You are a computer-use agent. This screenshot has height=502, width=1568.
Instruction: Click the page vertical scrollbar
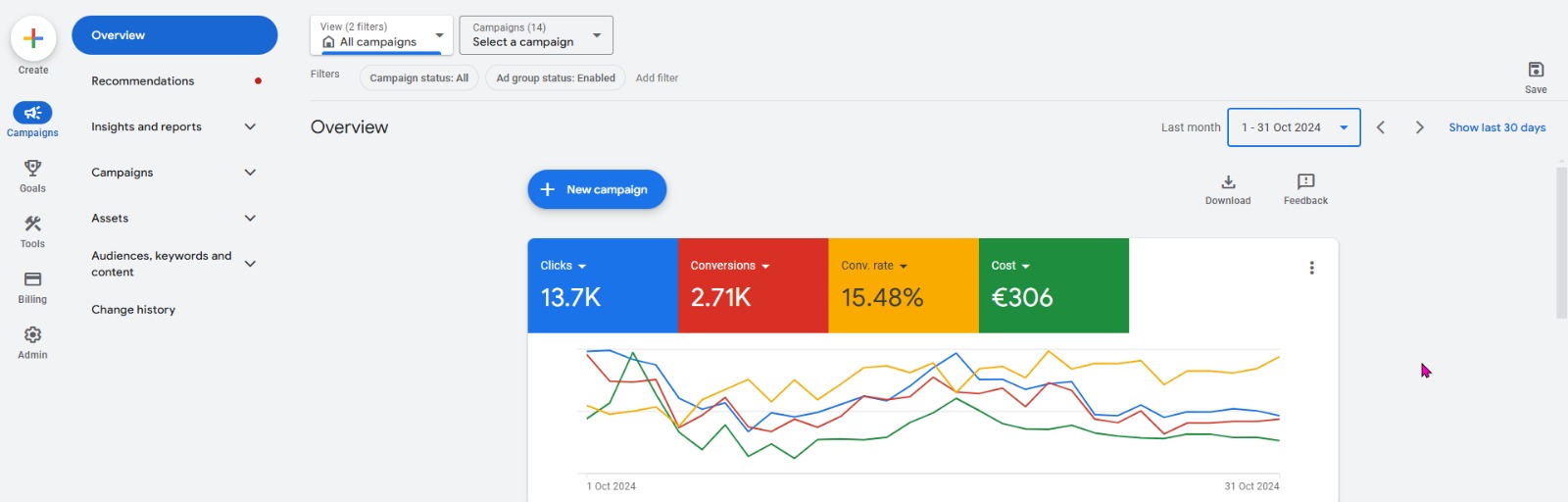click(1561, 243)
